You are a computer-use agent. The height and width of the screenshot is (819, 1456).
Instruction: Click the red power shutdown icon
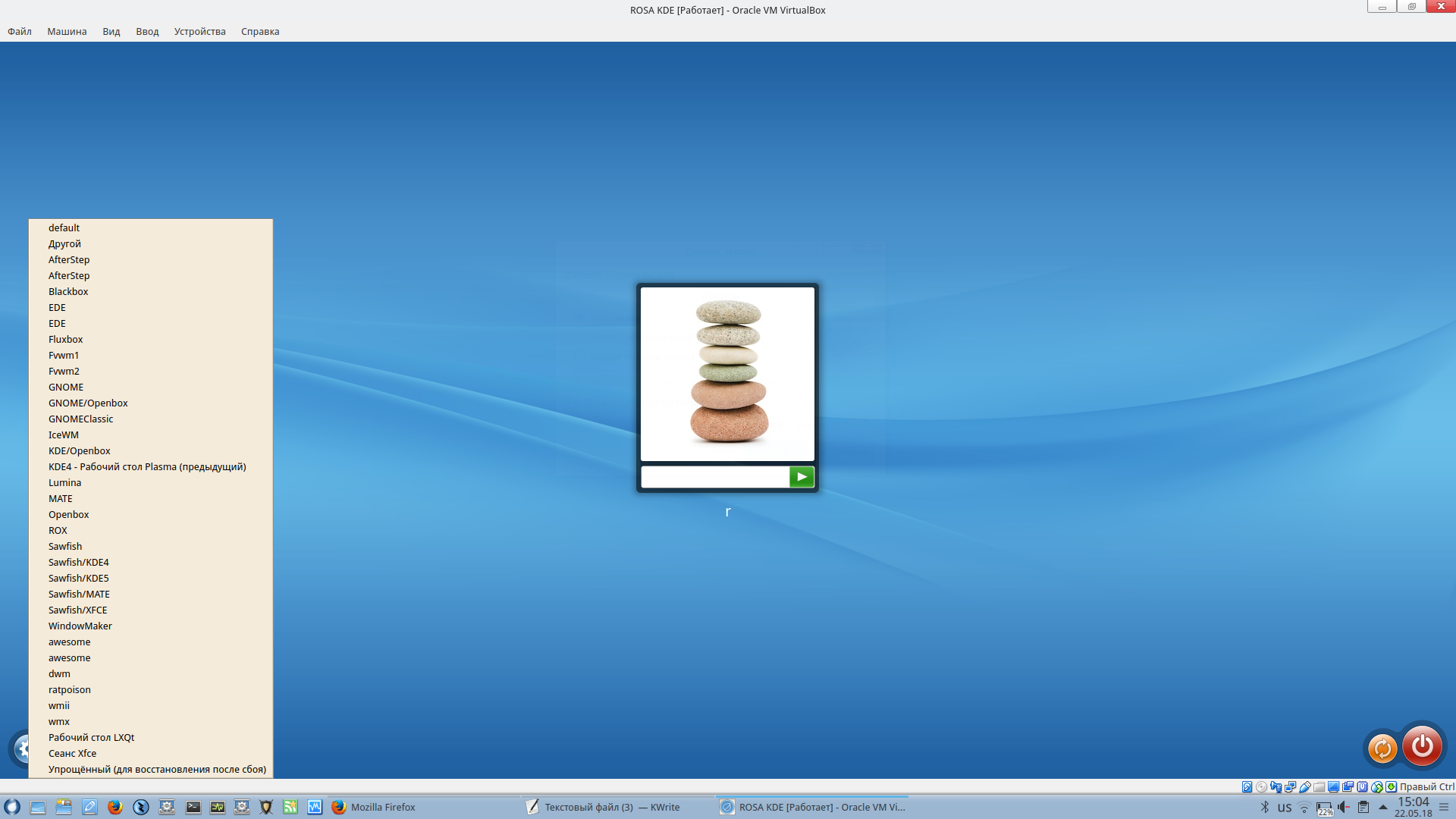coord(1422,746)
